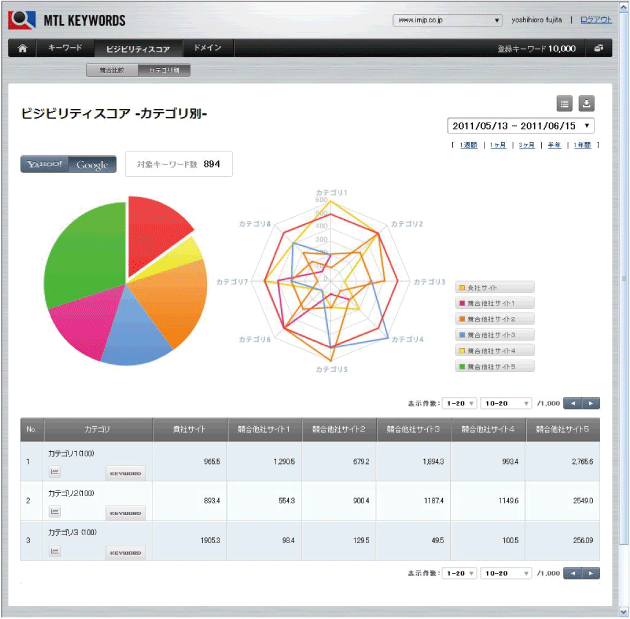Screen dimensions: 630x619
Task: Select the ドメイン navigation tab
Action: point(208,48)
